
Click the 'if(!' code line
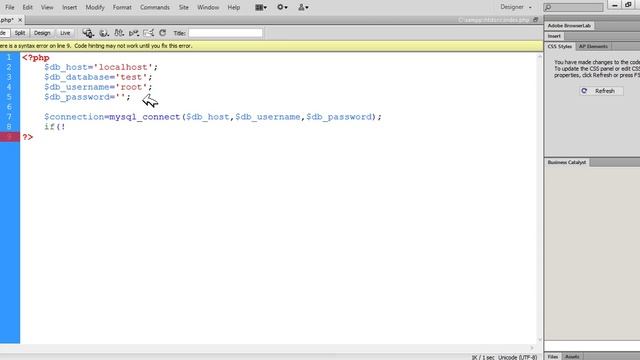point(55,127)
